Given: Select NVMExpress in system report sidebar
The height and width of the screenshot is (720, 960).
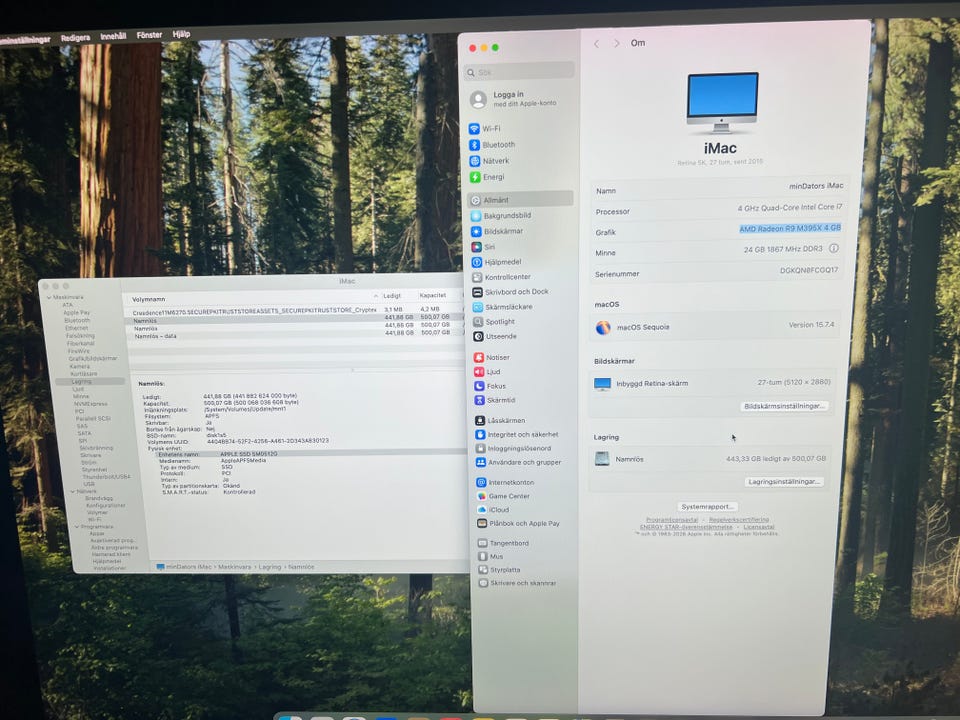Looking at the screenshot, I should click(91, 404).
